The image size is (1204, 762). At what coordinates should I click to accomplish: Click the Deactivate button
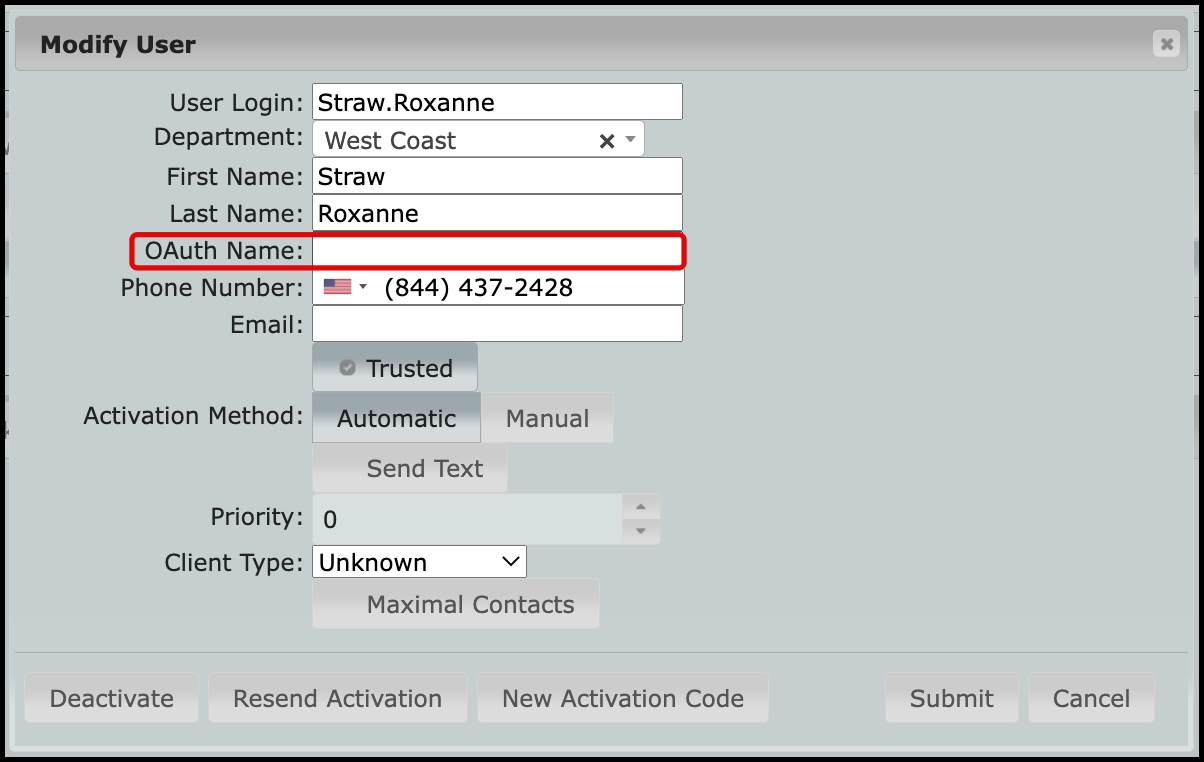click(x=112, y=698)
